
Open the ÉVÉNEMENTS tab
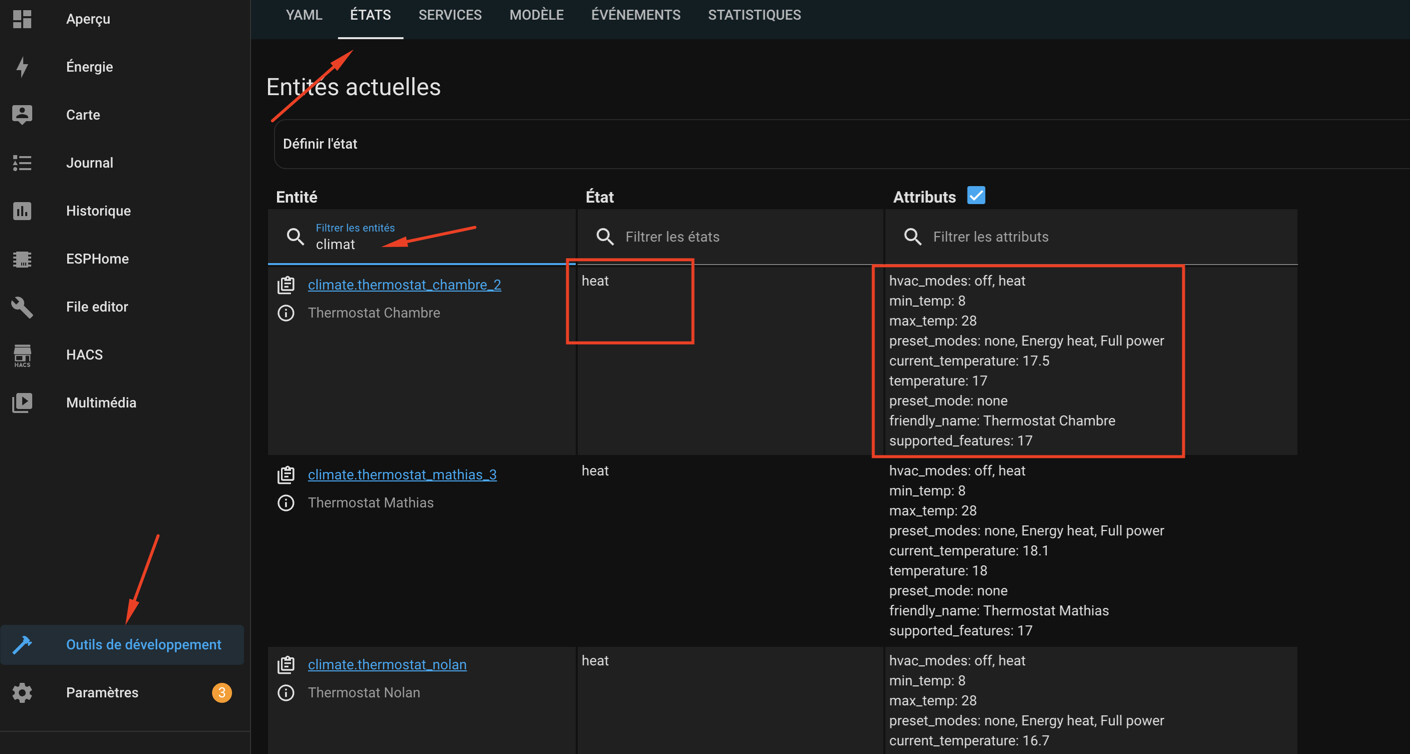[635, 14]
